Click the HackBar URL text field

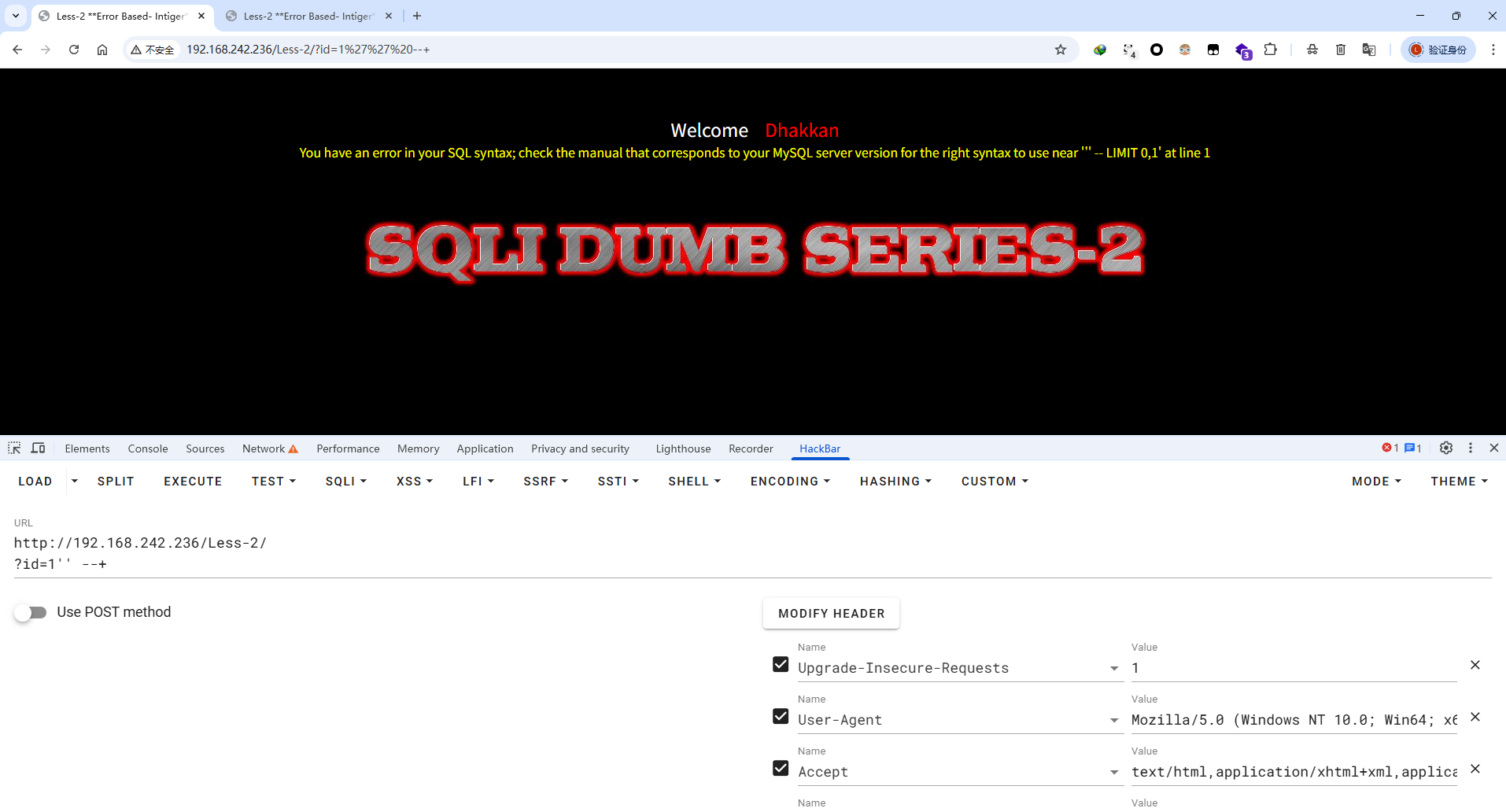click(752, 553)
